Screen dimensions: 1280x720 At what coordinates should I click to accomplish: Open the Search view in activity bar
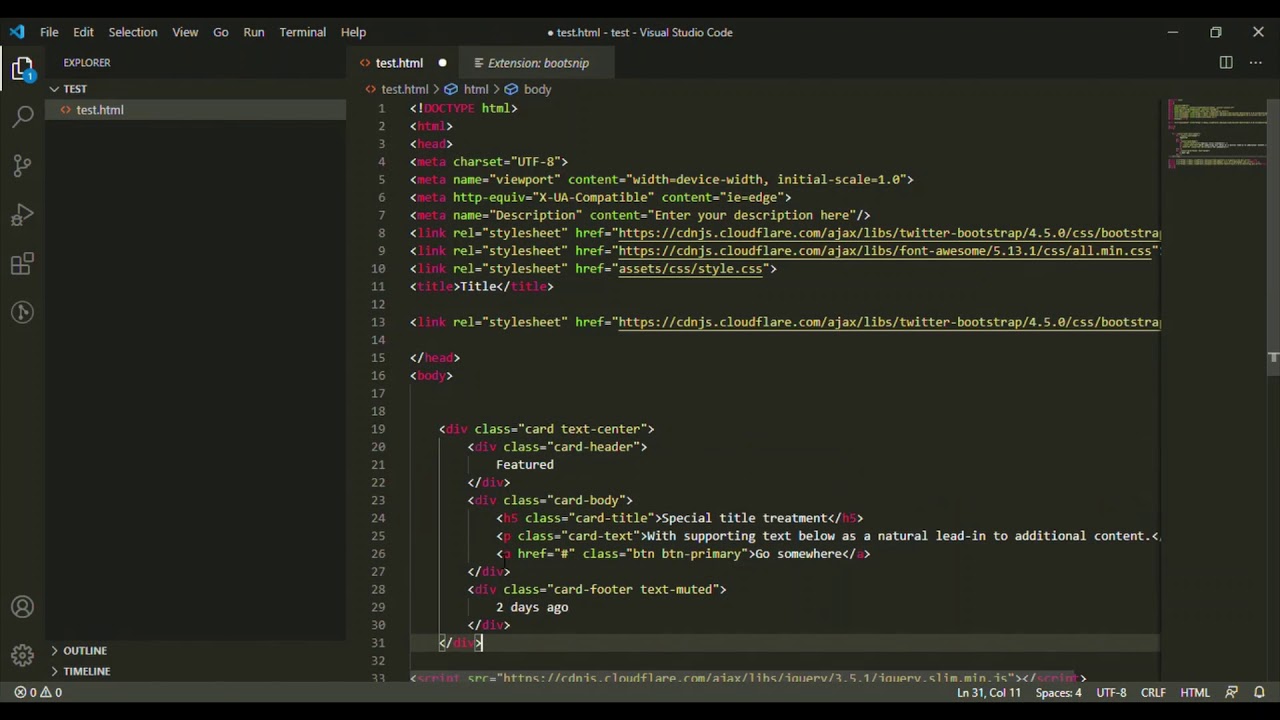pyautogui.click(x=22, y=117)
